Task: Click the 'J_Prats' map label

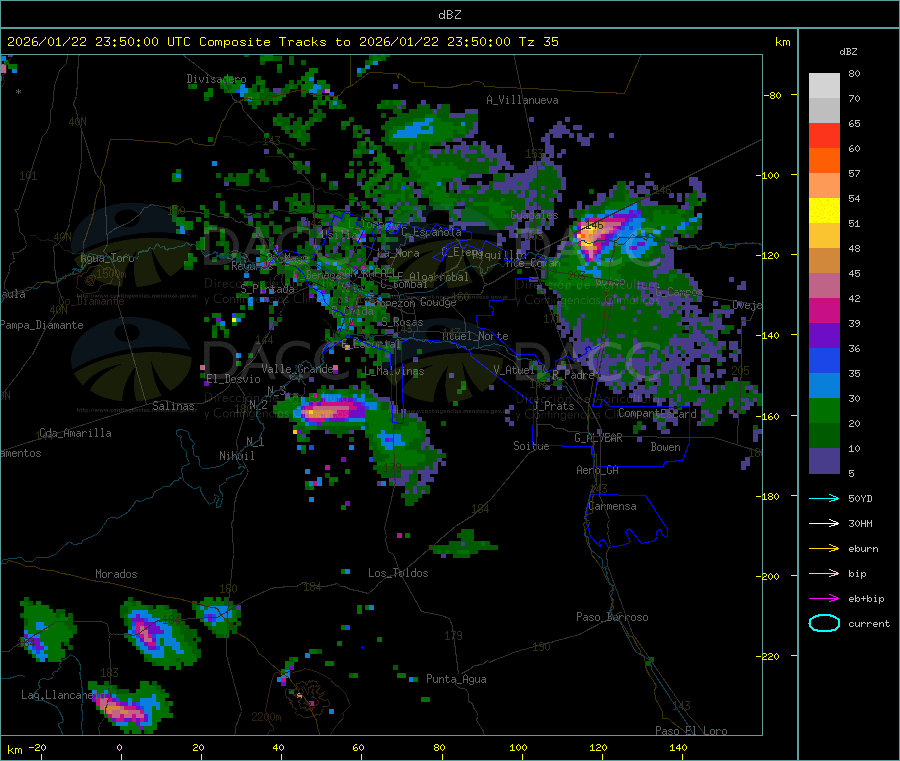Action: [x=553, y=406]
